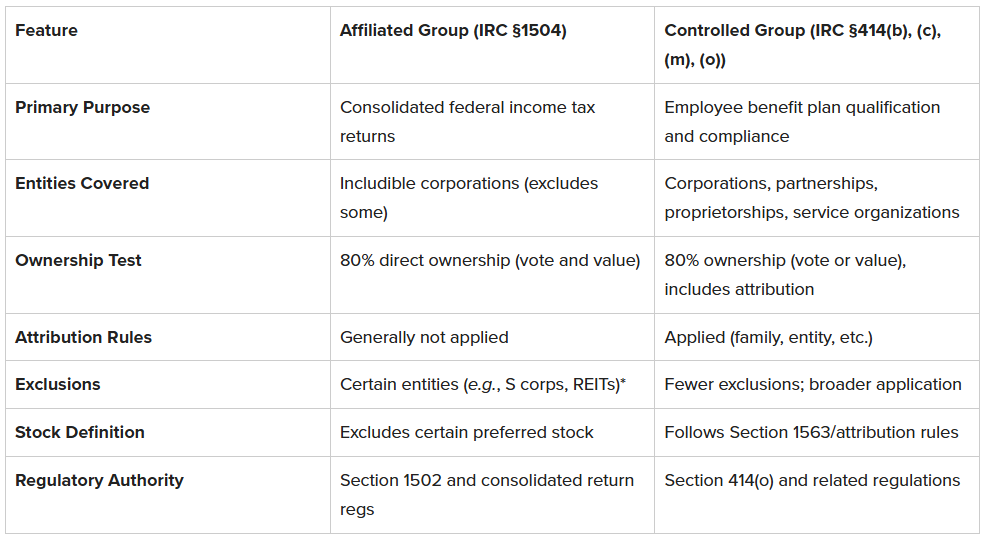The height and width of the screenshot is (537, 987).
Task: Click 'Corporations, partnerships, proprietorships, service organizations' cell
Action: [811, 198]
